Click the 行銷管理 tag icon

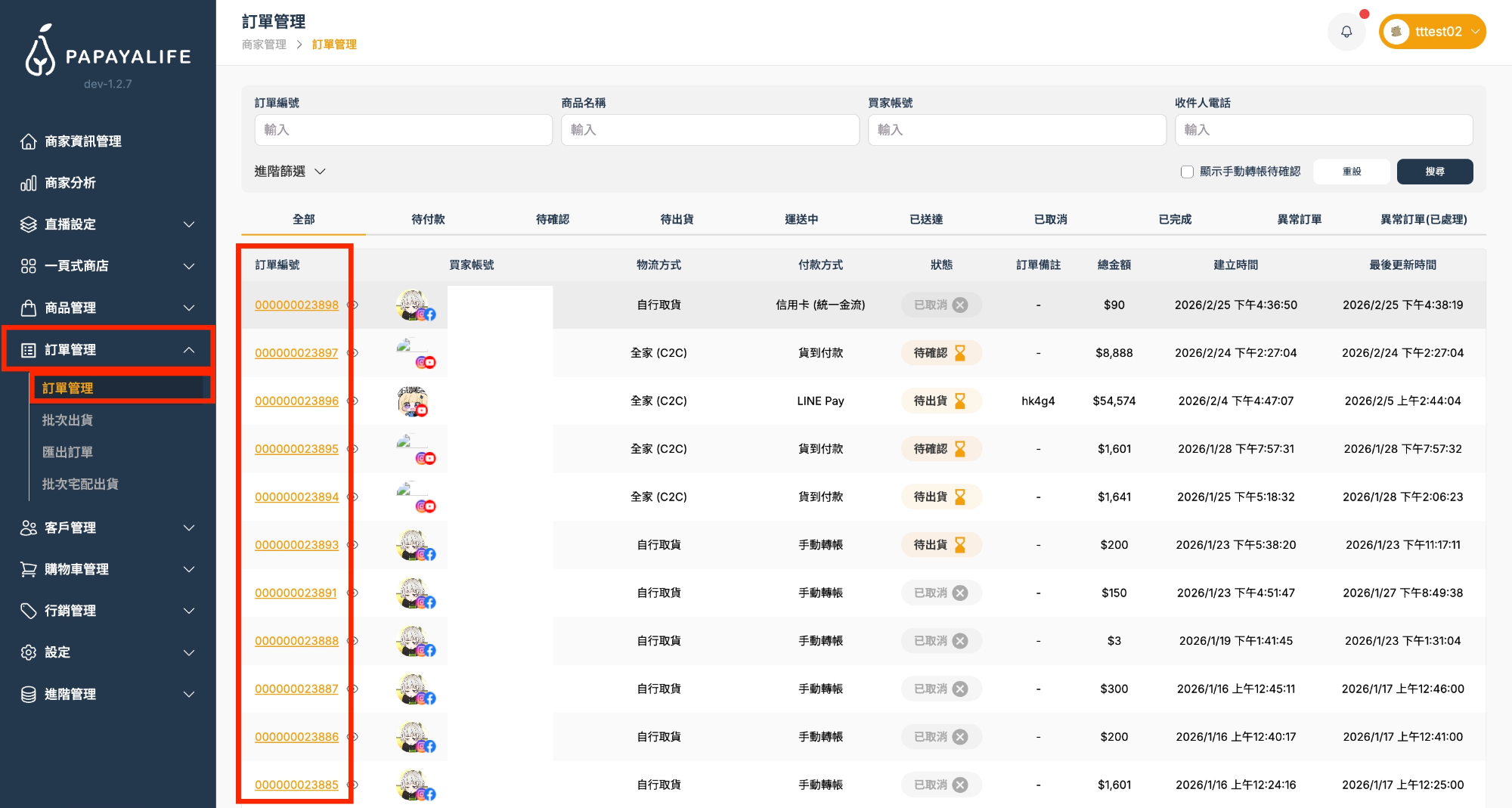29,611
